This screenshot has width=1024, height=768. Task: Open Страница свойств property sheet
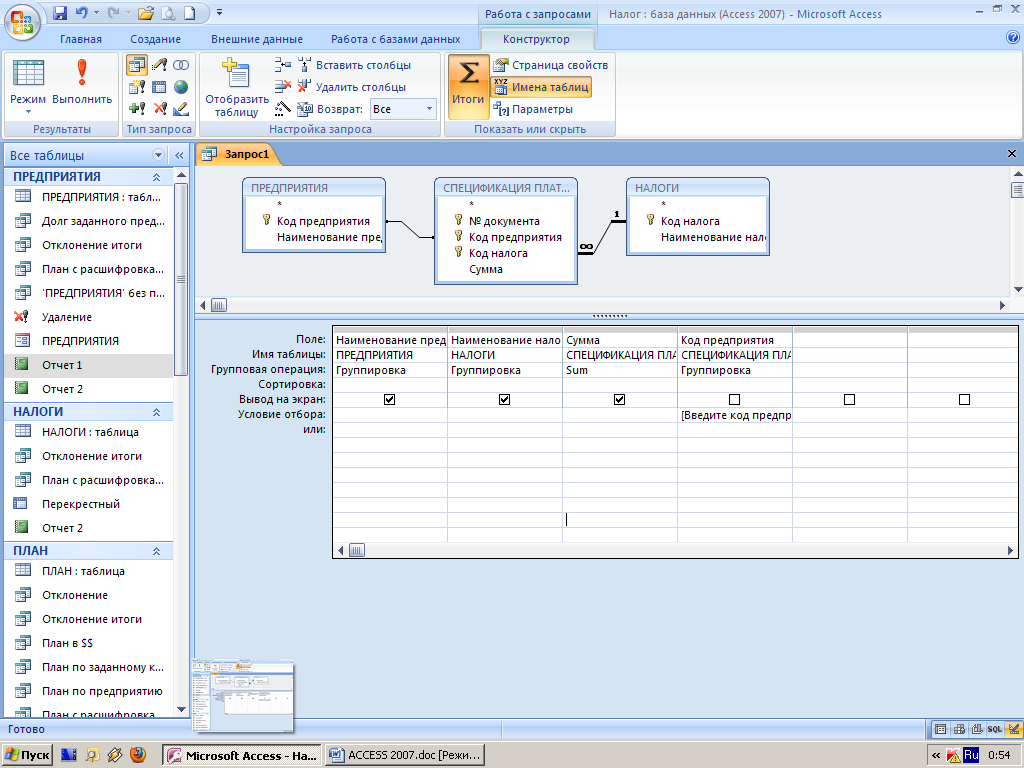click(551, 65)
